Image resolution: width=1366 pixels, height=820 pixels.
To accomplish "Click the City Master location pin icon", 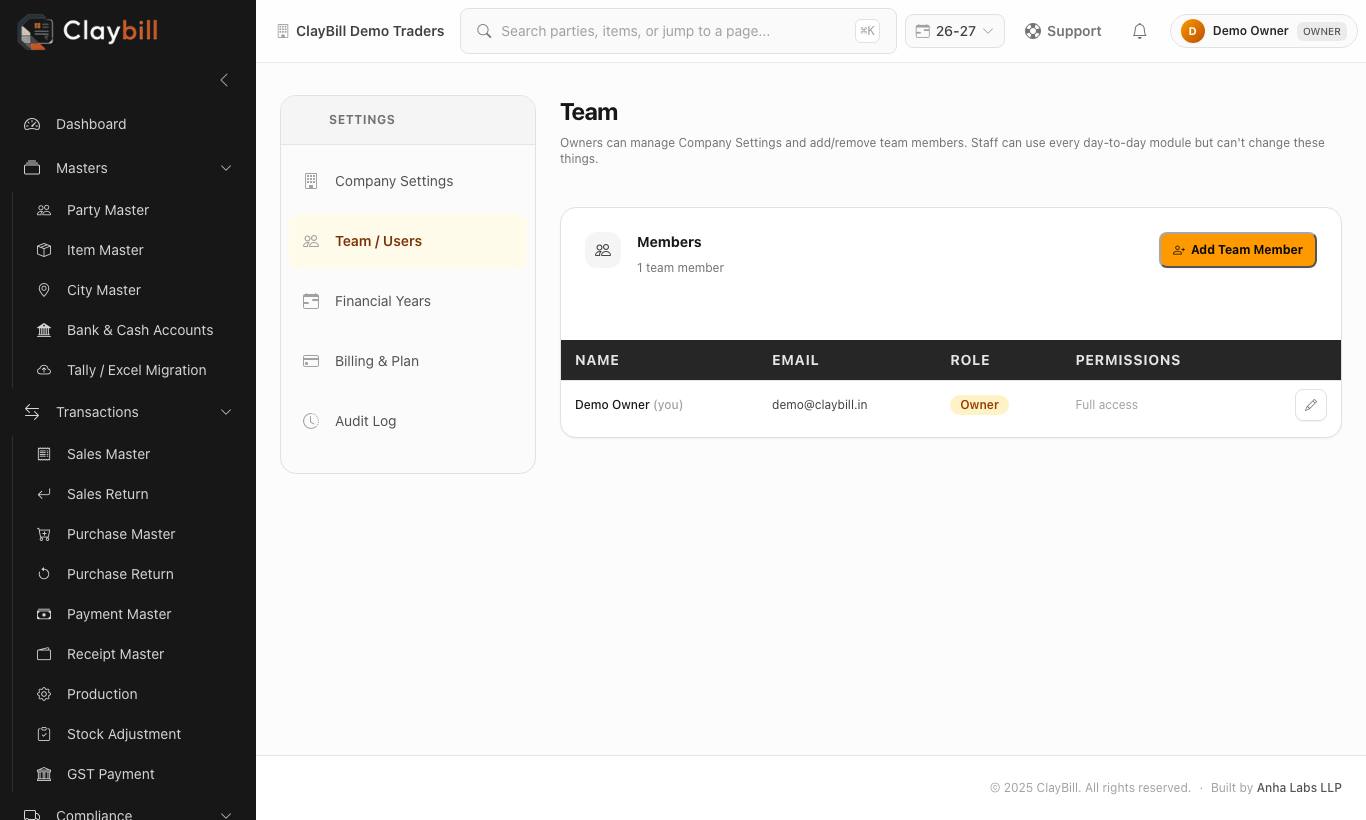I will [44, 290].
